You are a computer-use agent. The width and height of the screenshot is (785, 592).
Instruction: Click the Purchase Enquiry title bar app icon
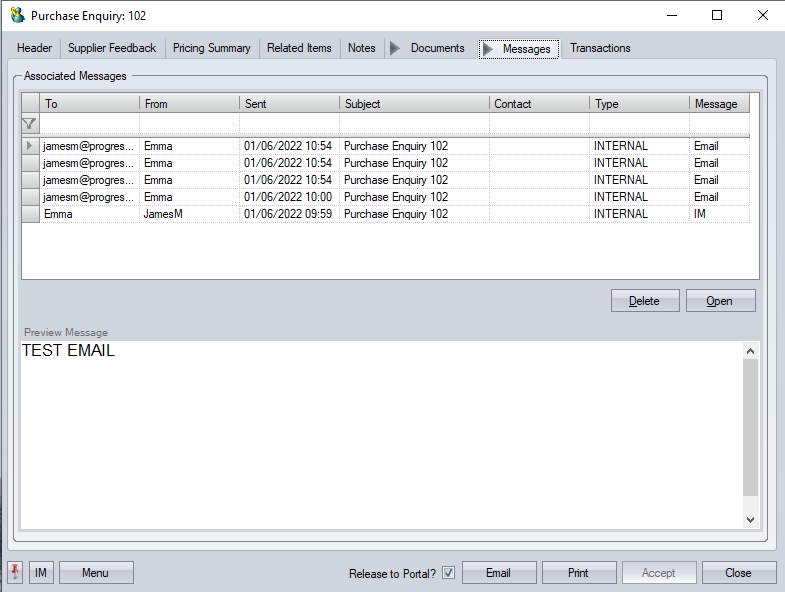(17, 15)
